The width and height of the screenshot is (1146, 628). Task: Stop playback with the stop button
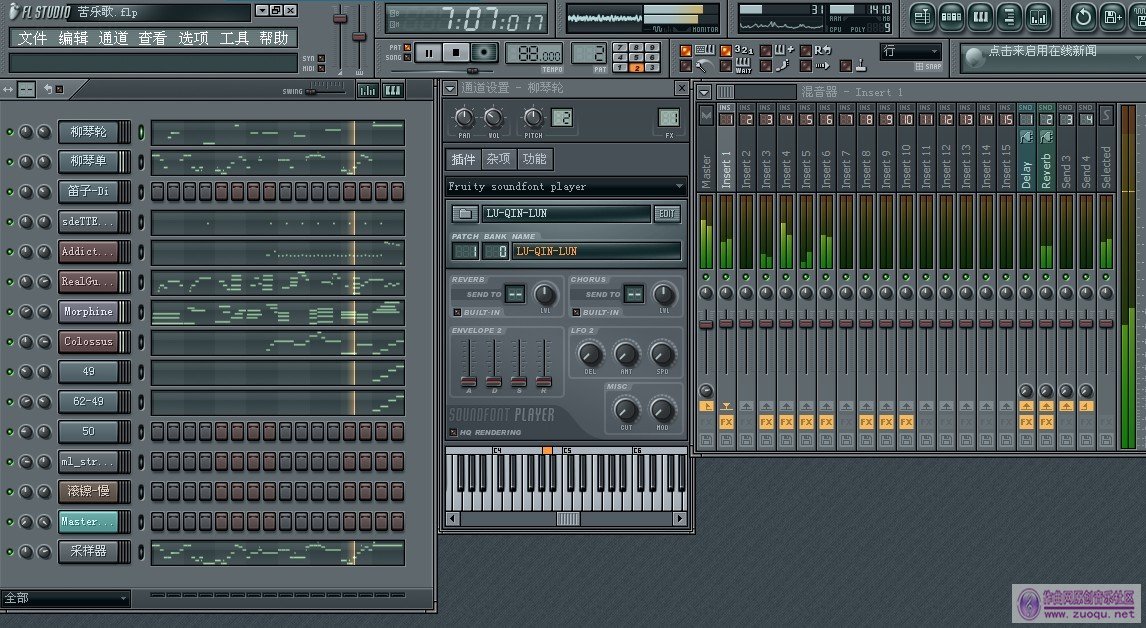pos(456,53)
